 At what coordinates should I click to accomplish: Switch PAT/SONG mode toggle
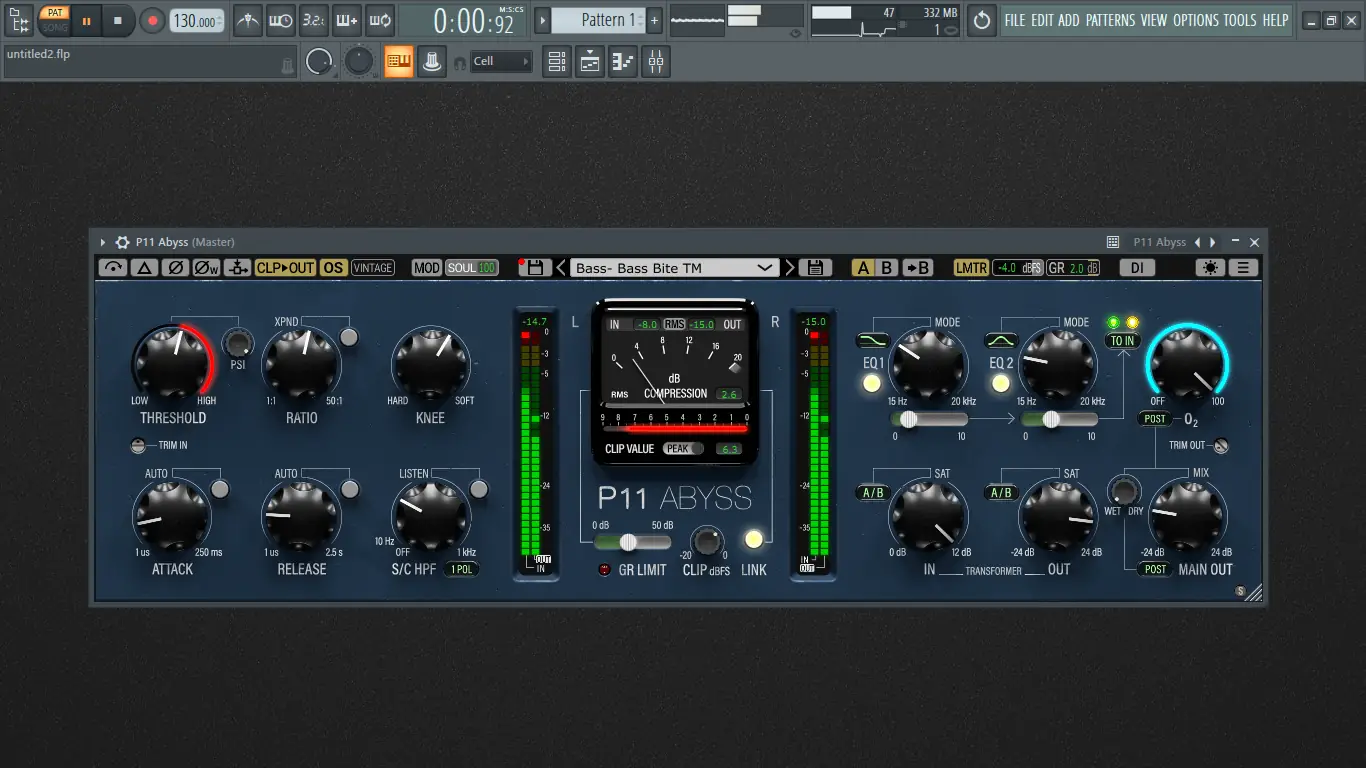click(x=54, y=20)
